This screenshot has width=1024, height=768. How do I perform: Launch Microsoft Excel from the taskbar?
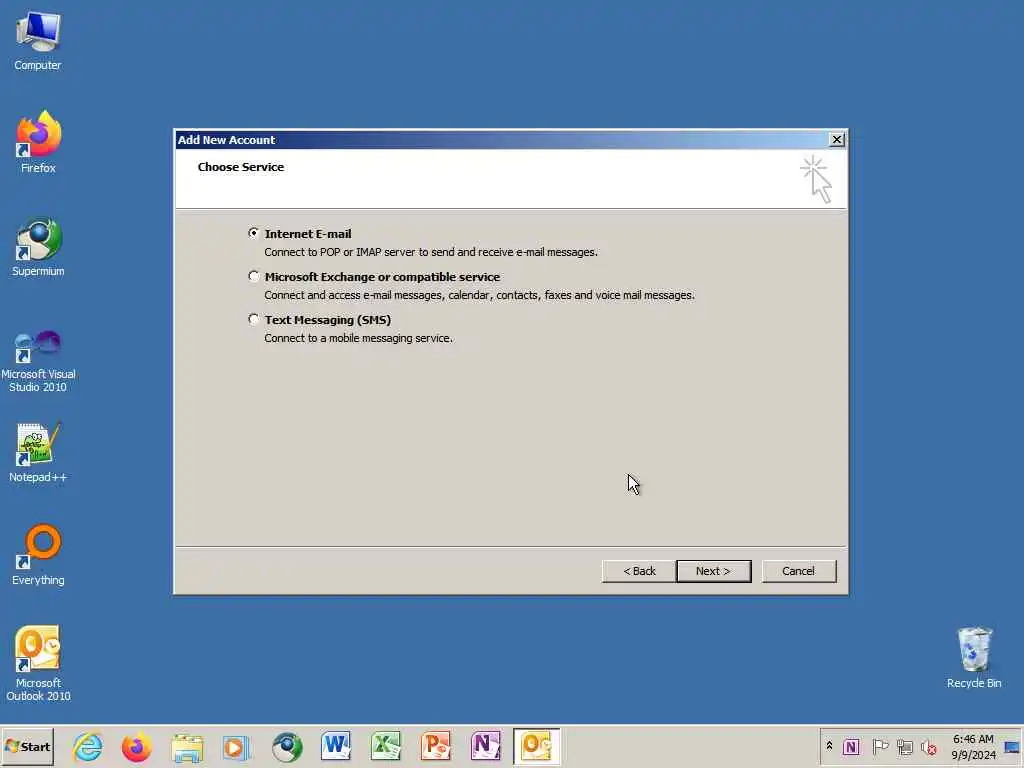point(386,746)
